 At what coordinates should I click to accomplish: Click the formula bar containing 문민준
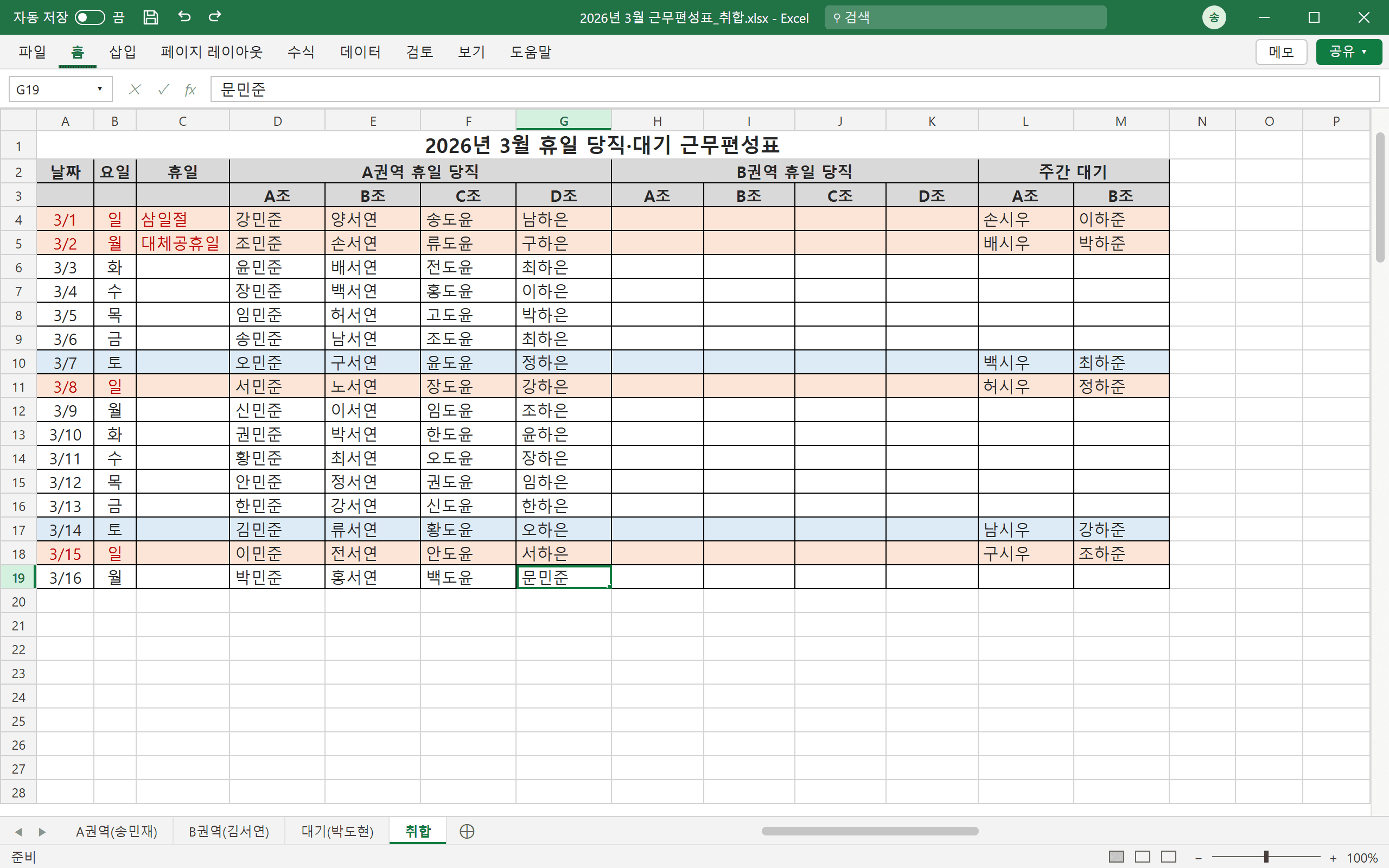794,89
